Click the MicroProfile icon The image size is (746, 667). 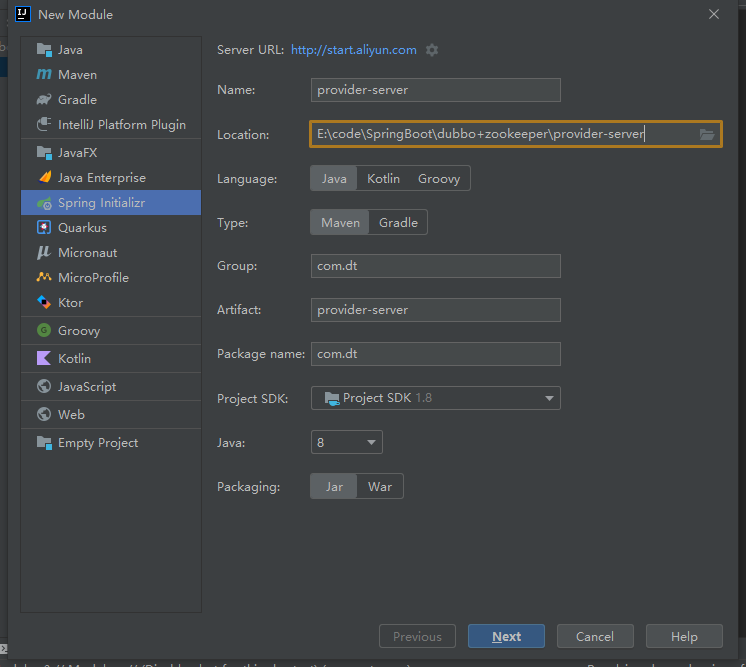click(44, 277)
